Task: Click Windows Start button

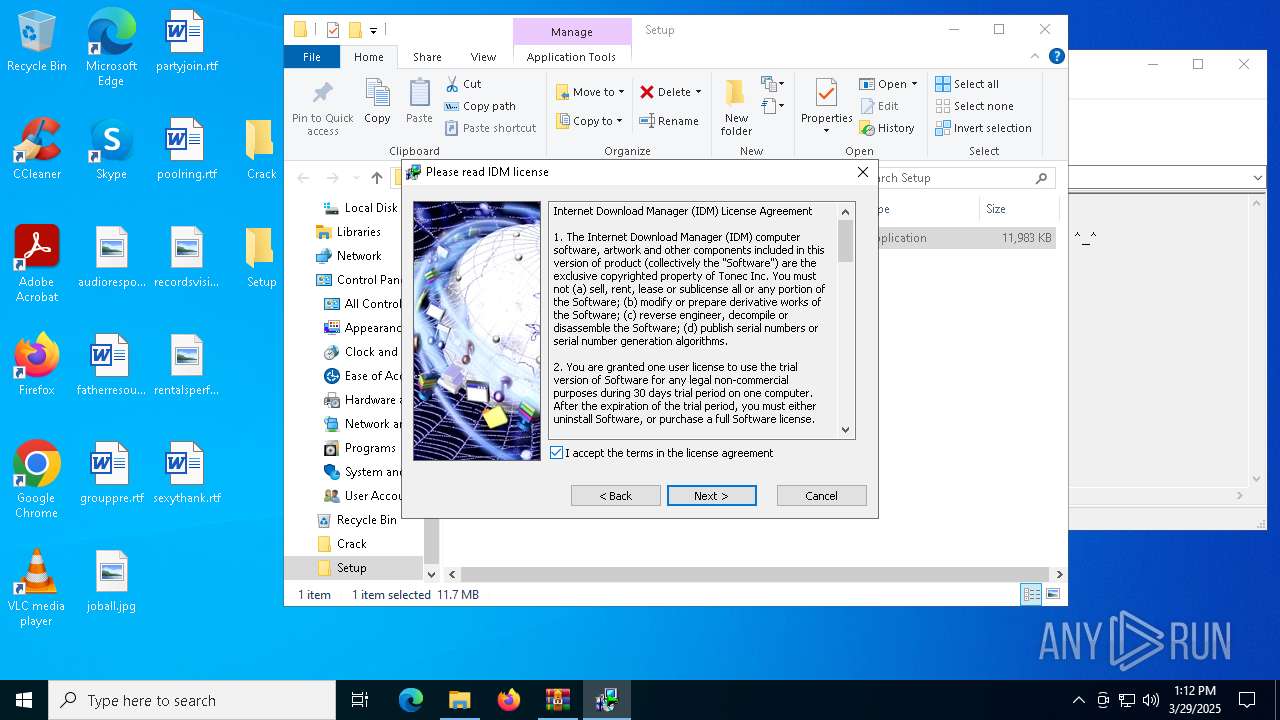Action: pos(24,700)
